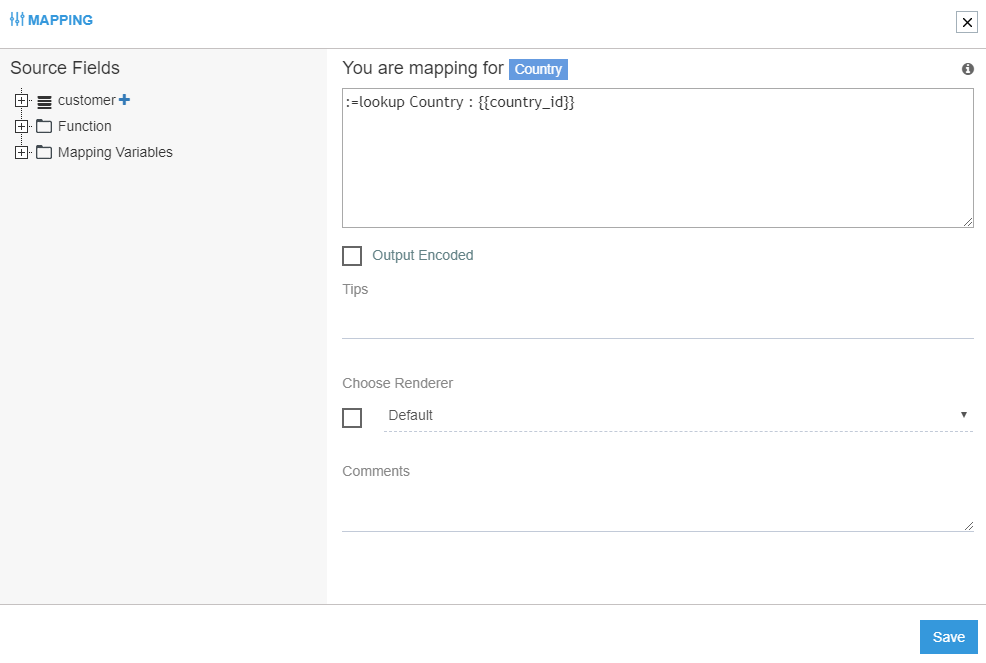
Task: Collapse the Mapping Variables node
Action: pos(22,152)
